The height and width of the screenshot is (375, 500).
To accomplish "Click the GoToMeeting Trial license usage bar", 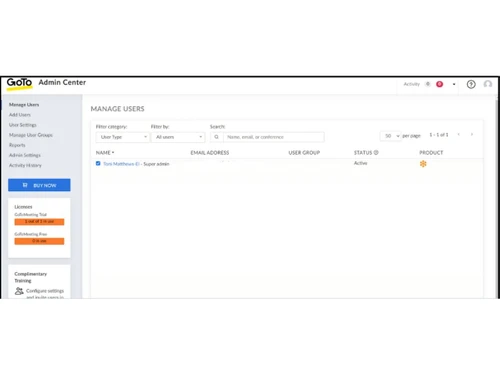I will tap(39, 222).
